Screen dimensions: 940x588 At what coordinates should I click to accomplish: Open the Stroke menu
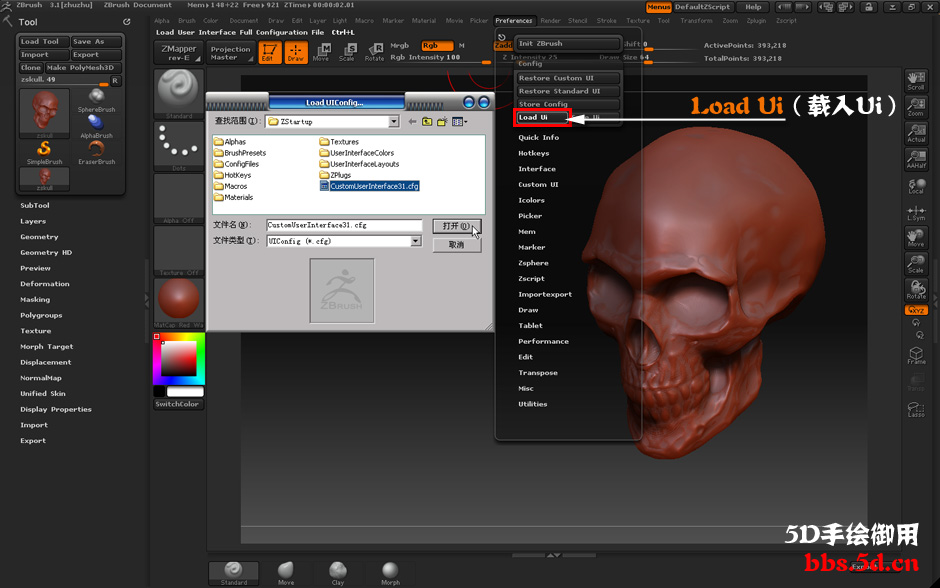click(x=607, y=20)
